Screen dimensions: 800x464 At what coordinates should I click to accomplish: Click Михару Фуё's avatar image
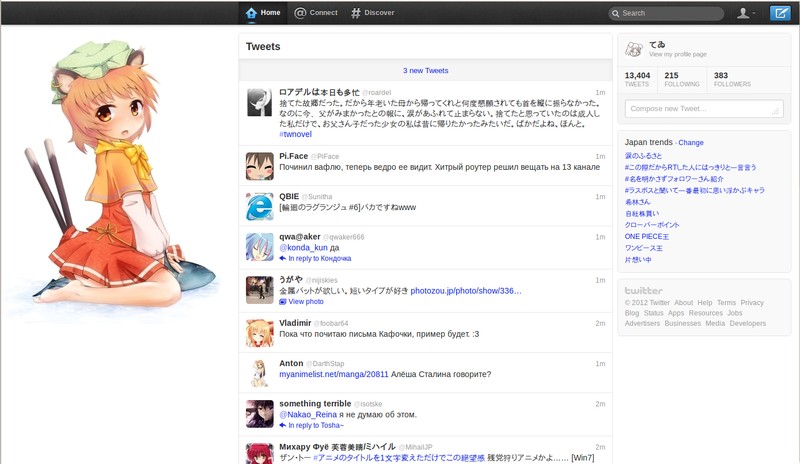point(260,453)
